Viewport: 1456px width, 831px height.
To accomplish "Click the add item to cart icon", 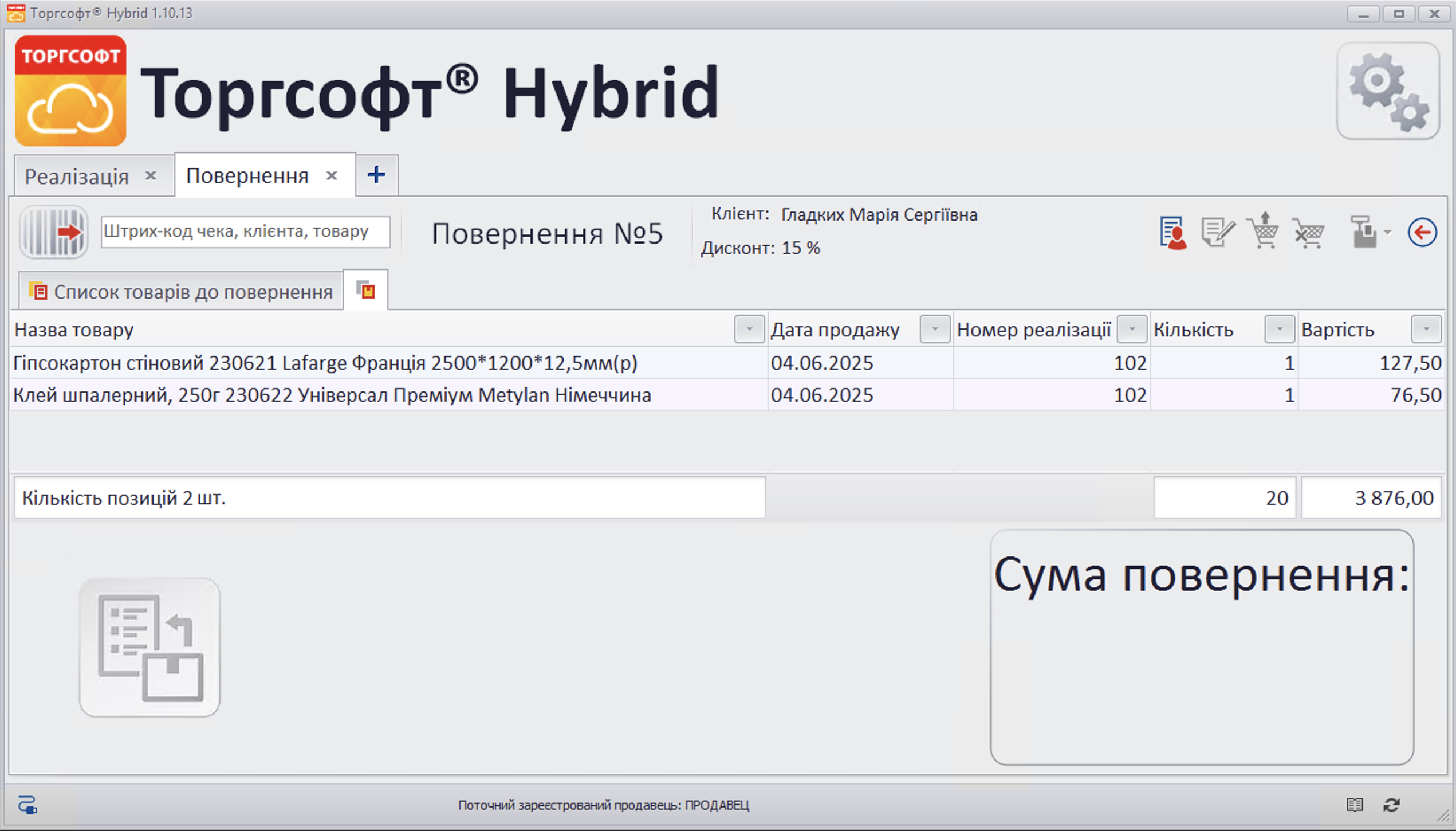I will point(1263,232).
